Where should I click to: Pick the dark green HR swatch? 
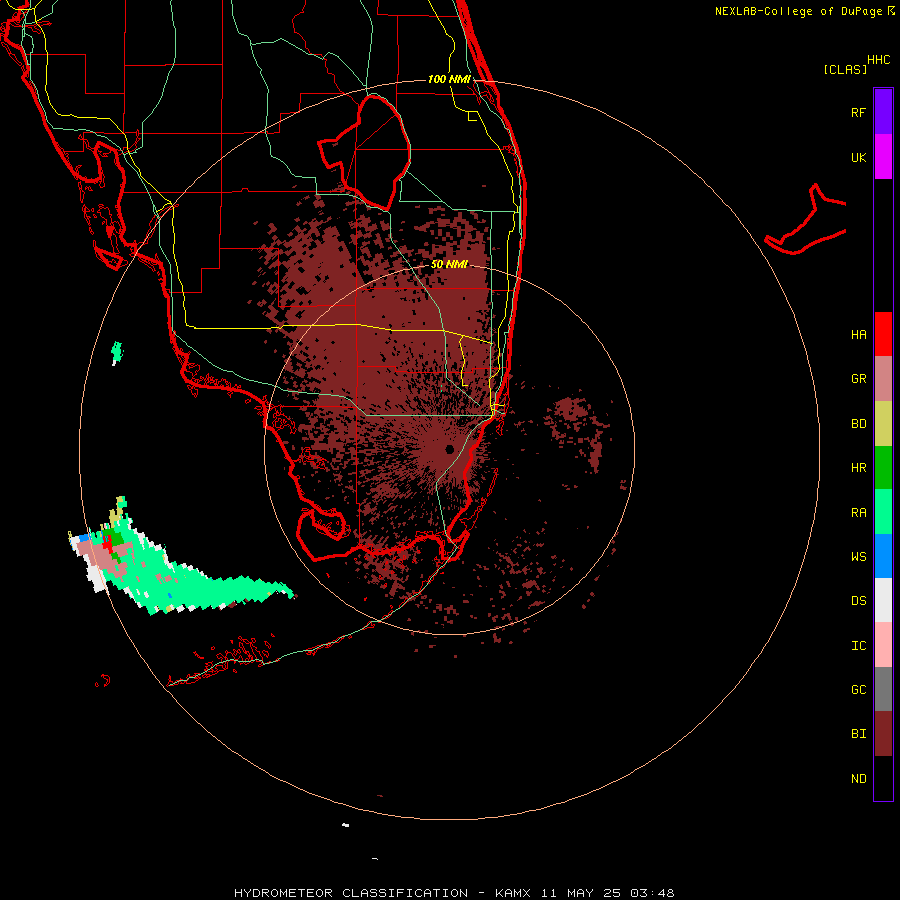click(883, 468)
